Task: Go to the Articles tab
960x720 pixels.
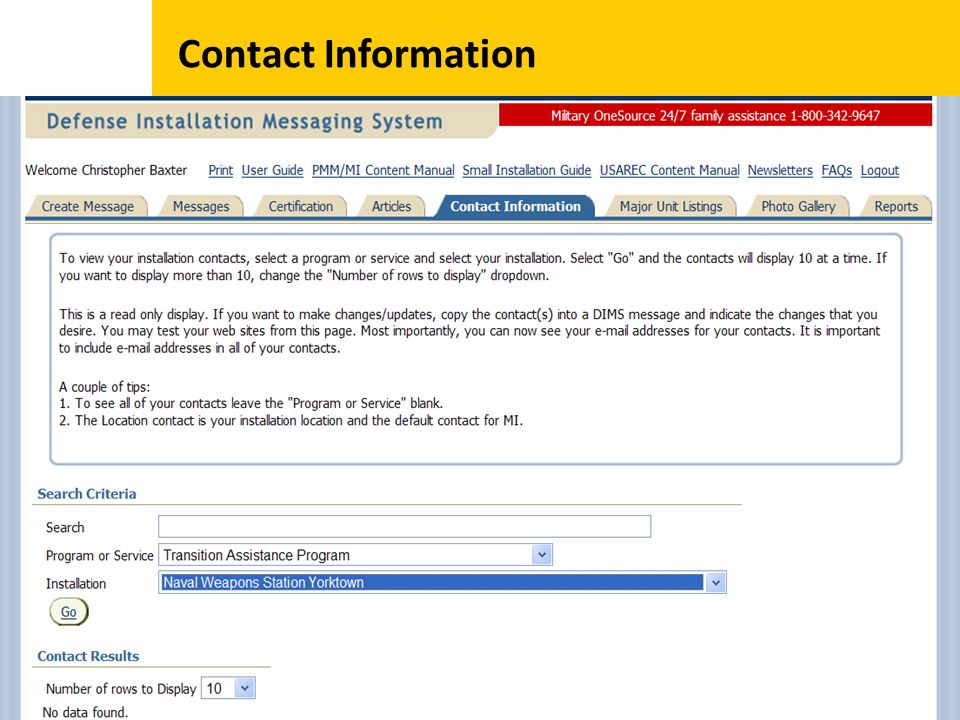Action: pyautogui.click(x=391, y=206)
